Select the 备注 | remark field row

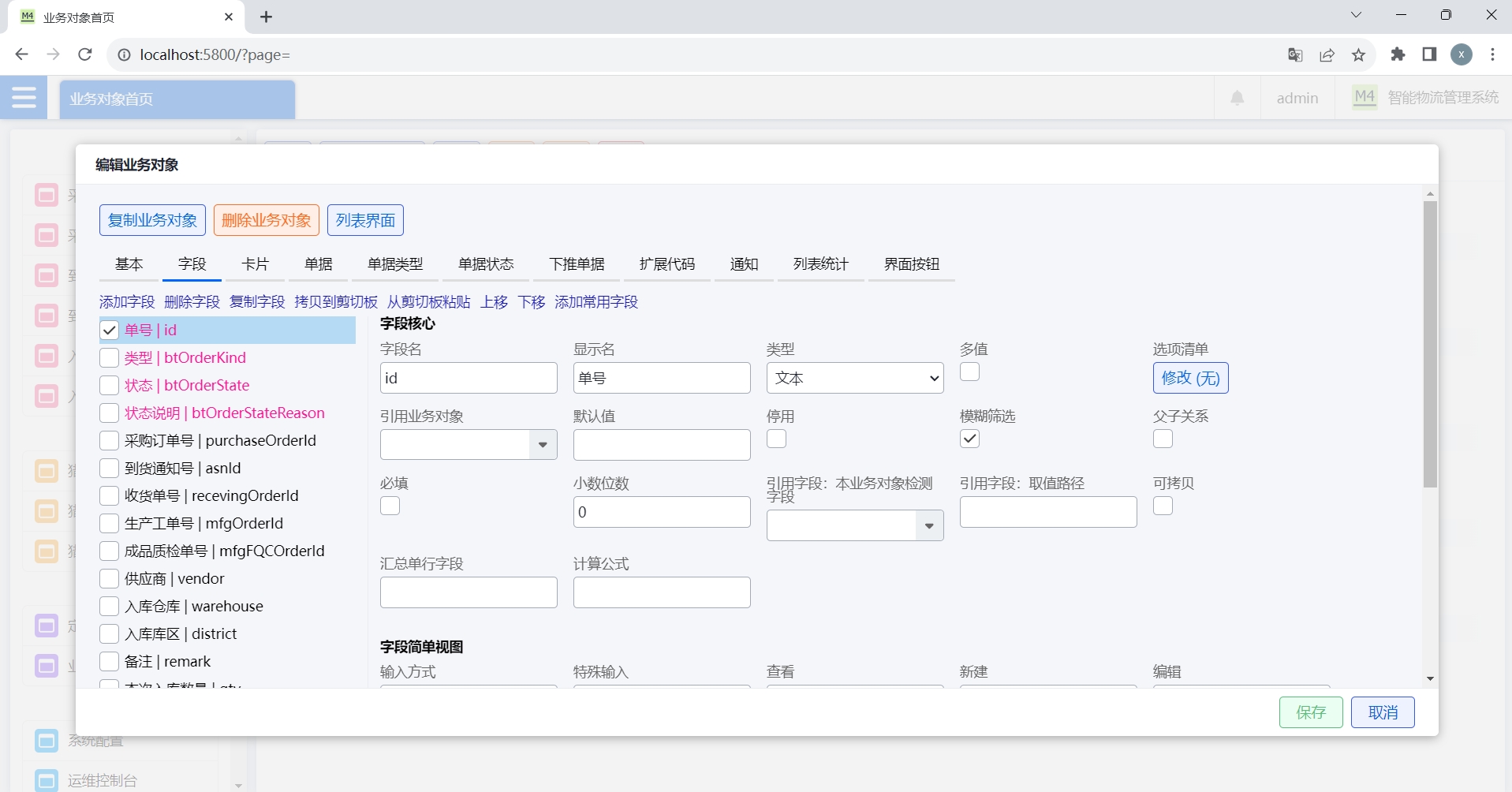pyautogui.click(x=228, y=662)
